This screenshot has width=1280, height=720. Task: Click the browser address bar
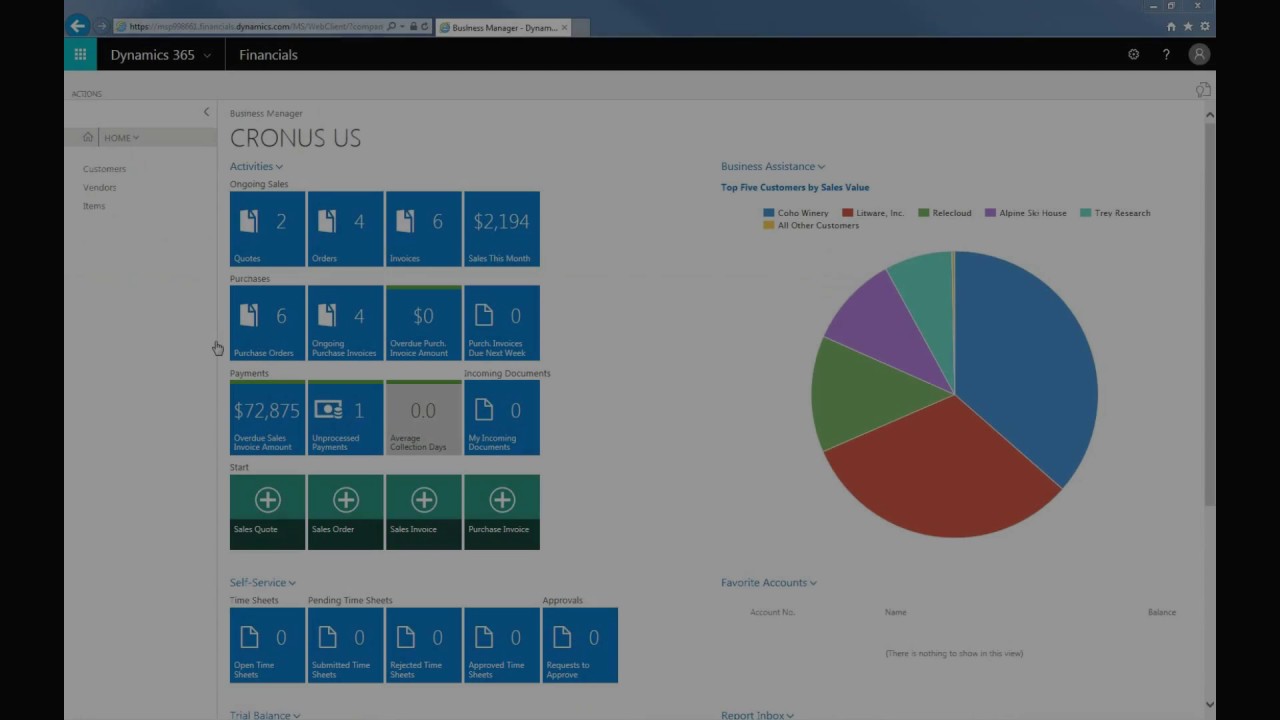pos(255,27)
